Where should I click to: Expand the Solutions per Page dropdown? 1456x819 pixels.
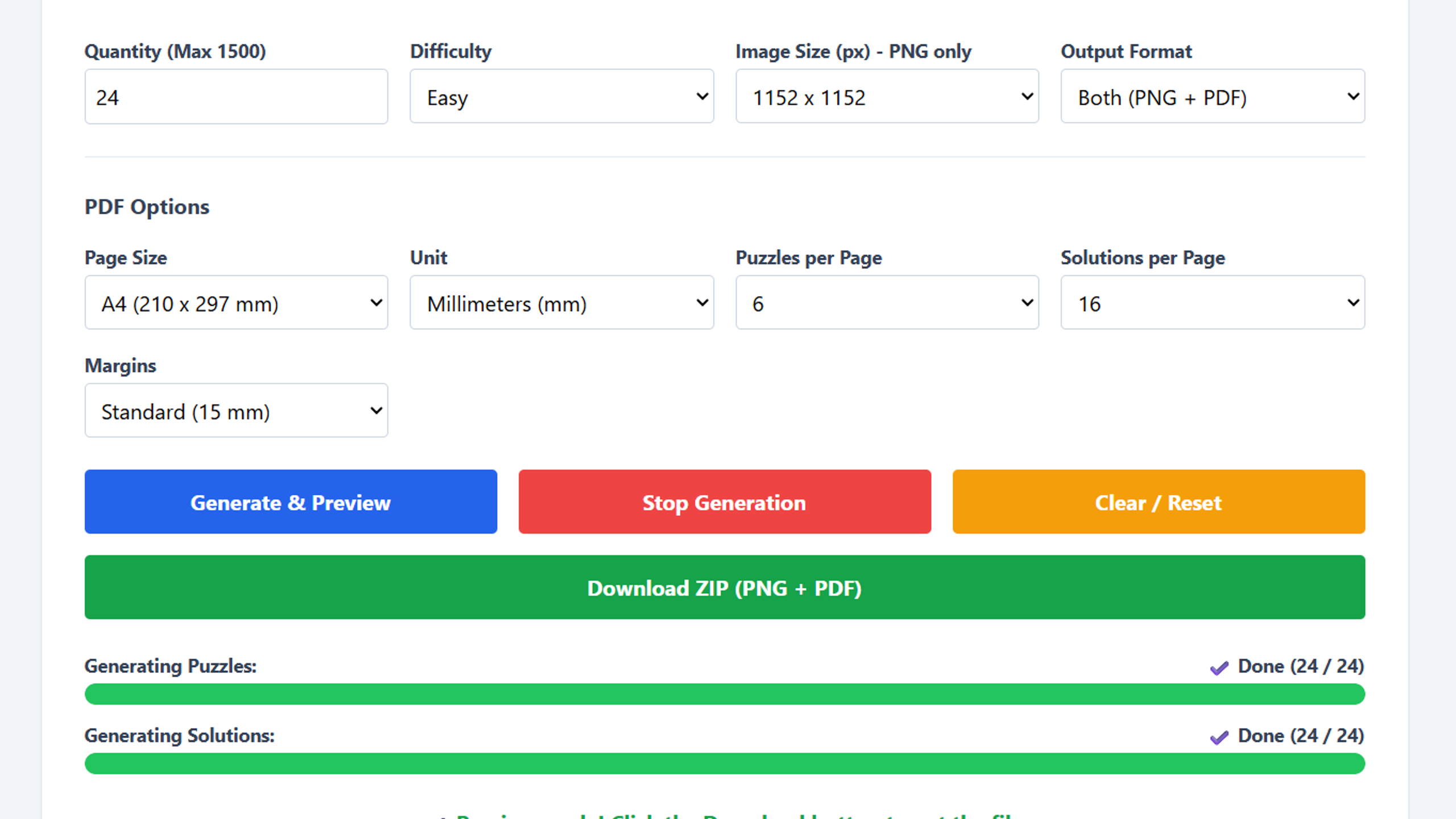point(1213,303)
